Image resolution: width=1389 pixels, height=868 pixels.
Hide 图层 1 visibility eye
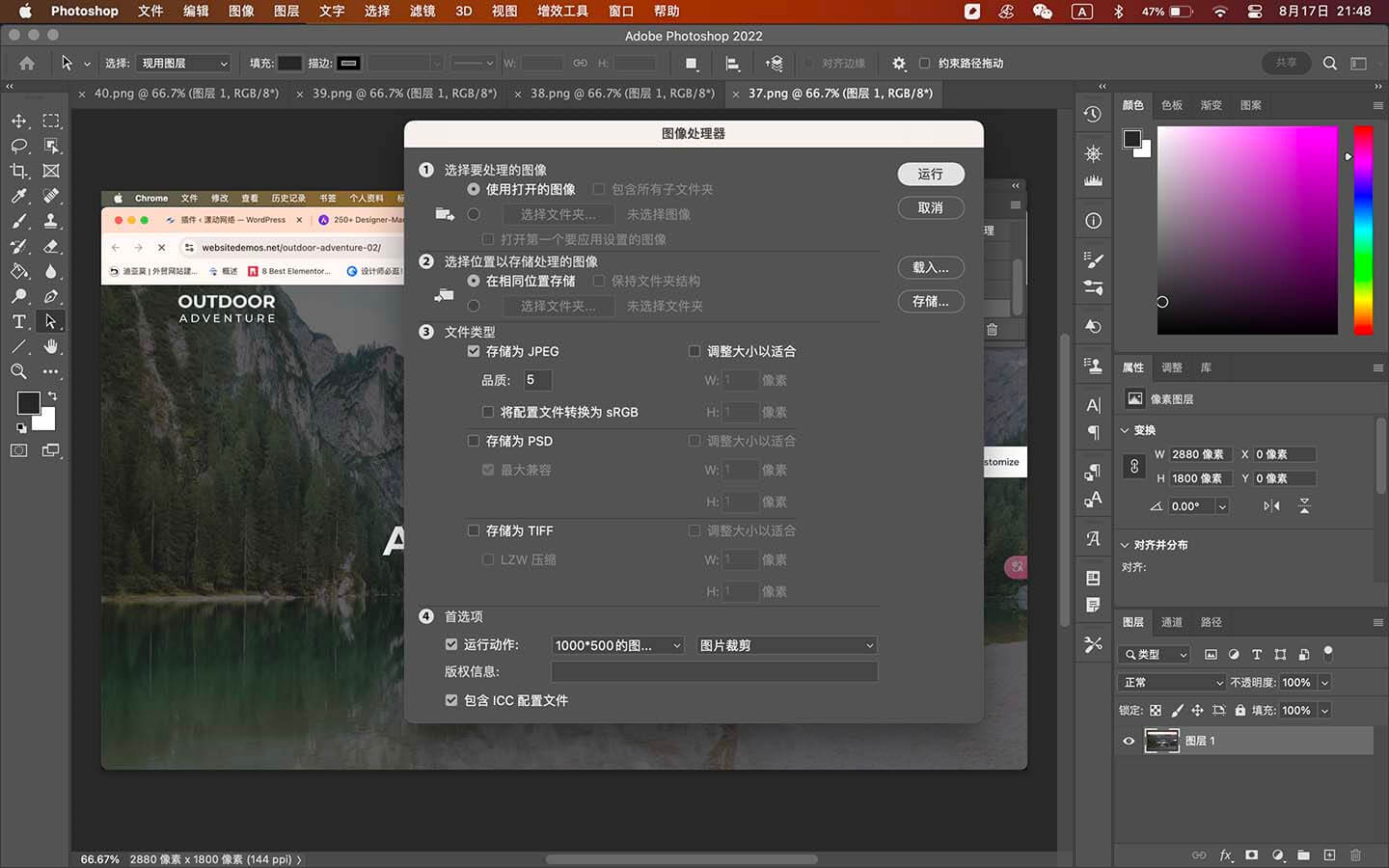[1129, 741]
